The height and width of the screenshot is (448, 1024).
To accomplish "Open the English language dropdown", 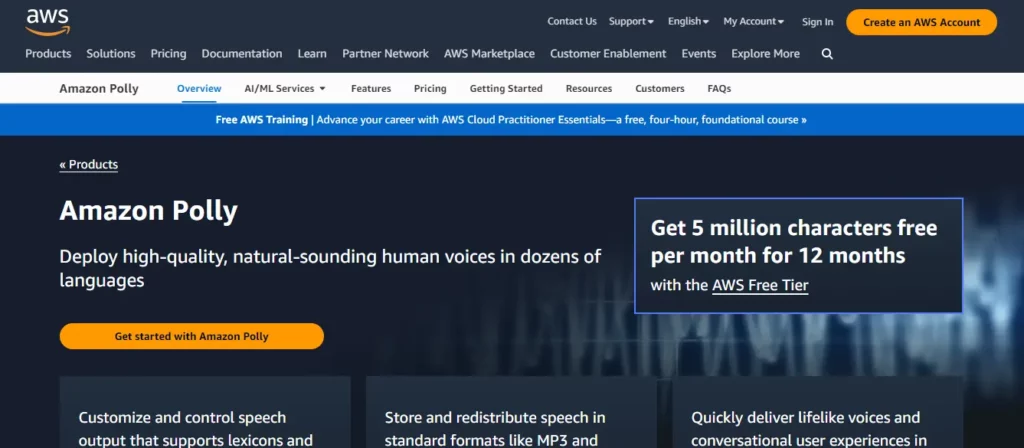I will tap(688, 22).
